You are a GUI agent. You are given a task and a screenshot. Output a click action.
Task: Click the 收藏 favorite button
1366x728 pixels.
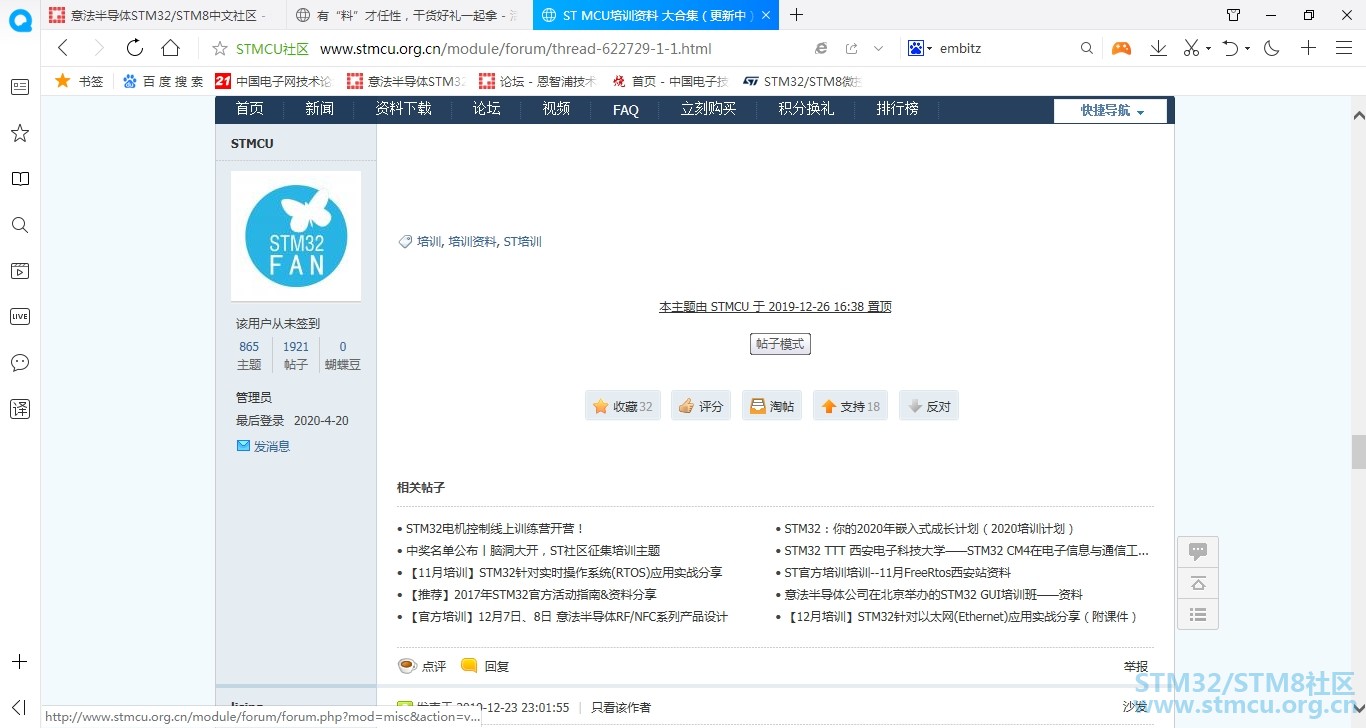click(623, 406)
